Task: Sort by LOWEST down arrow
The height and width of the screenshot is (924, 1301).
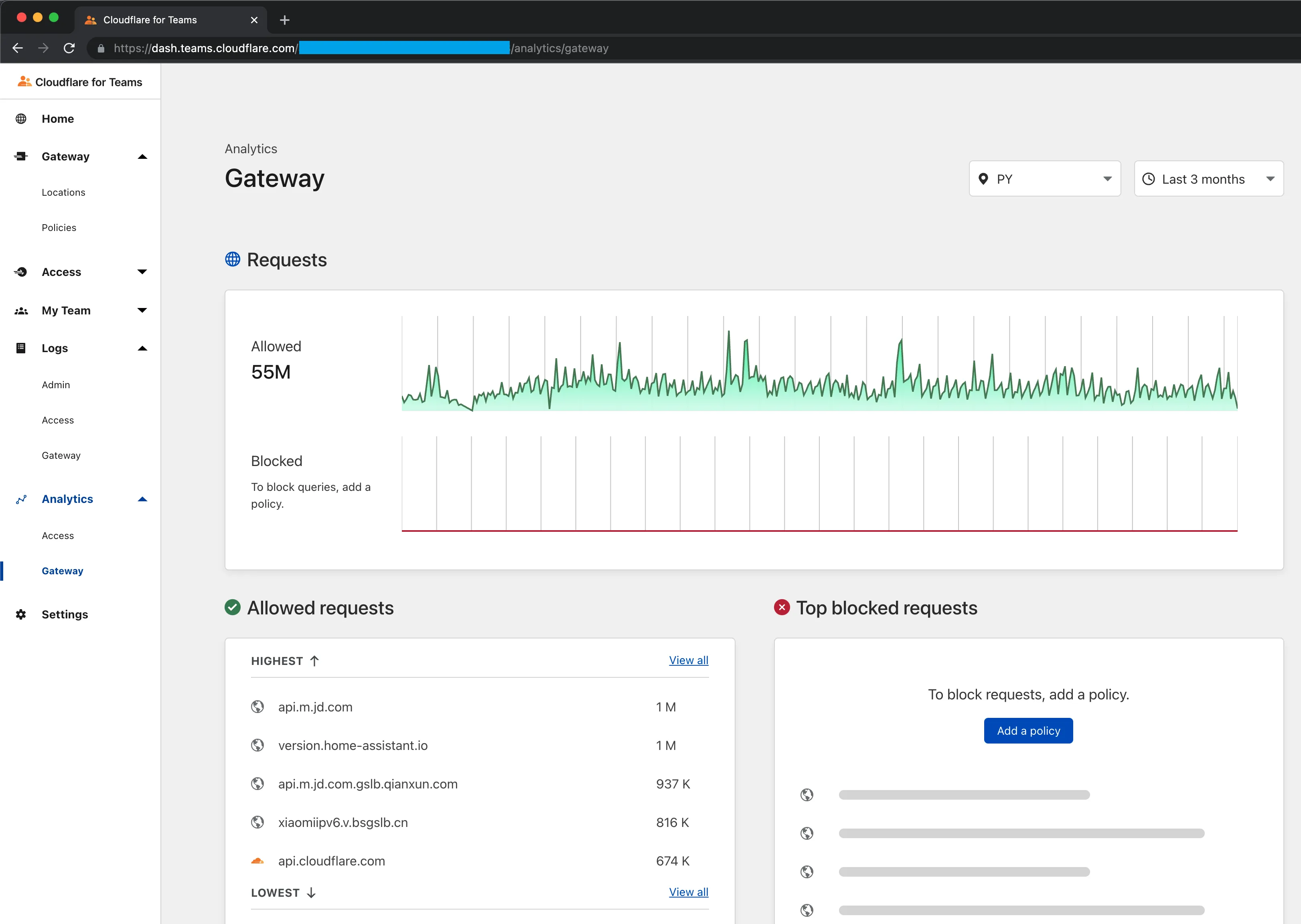Action: [x=311, y=893]
